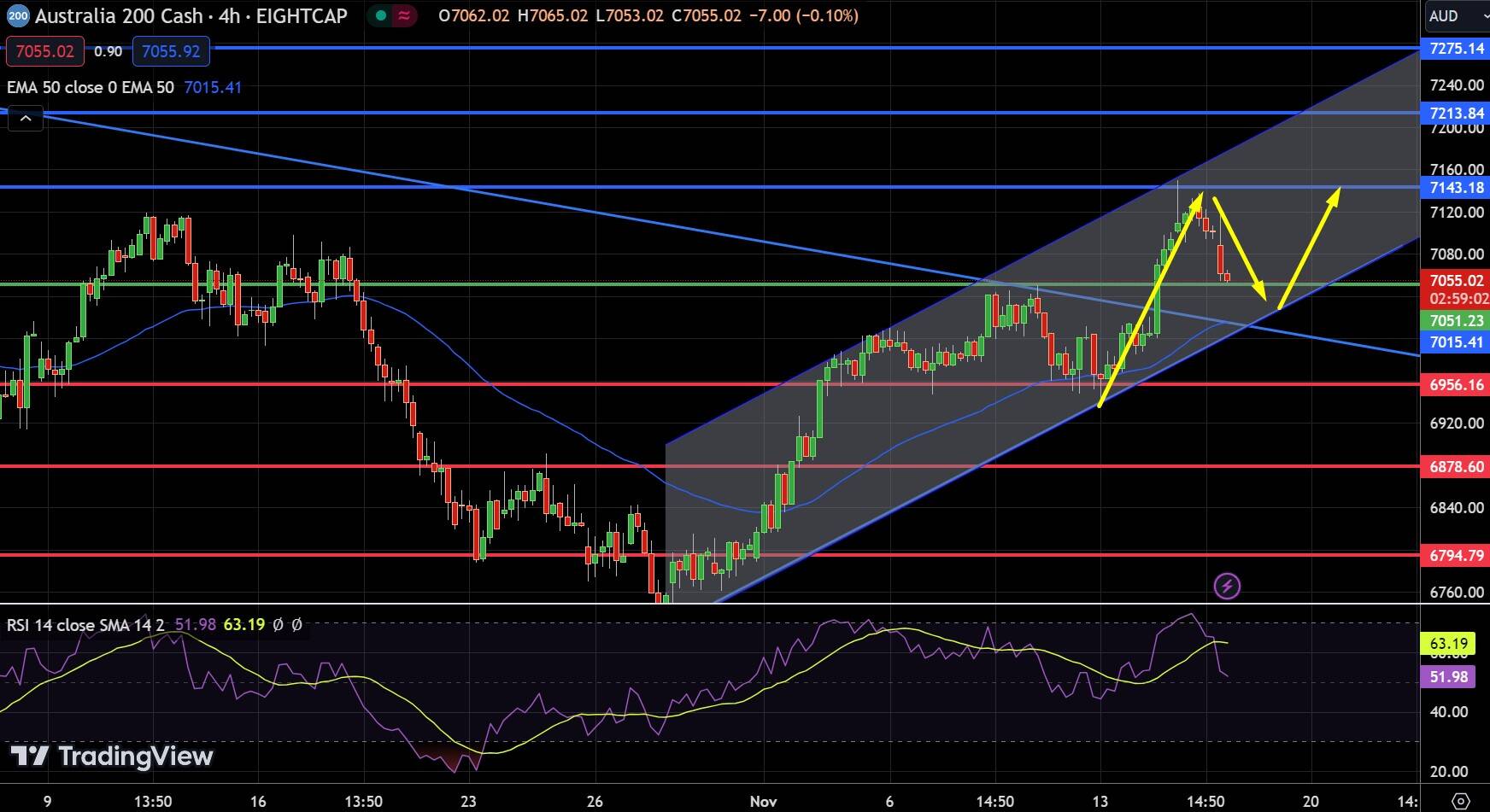
Task: Click the Australia 200 symbol logo icon
Action: coord(18,15)
